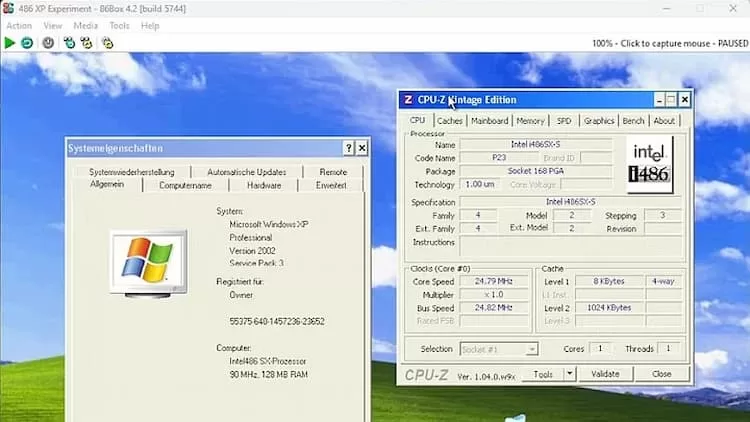Click the Multiplier value x 1.0
This screenshot has width=750, height=422.
click(494, 294)
